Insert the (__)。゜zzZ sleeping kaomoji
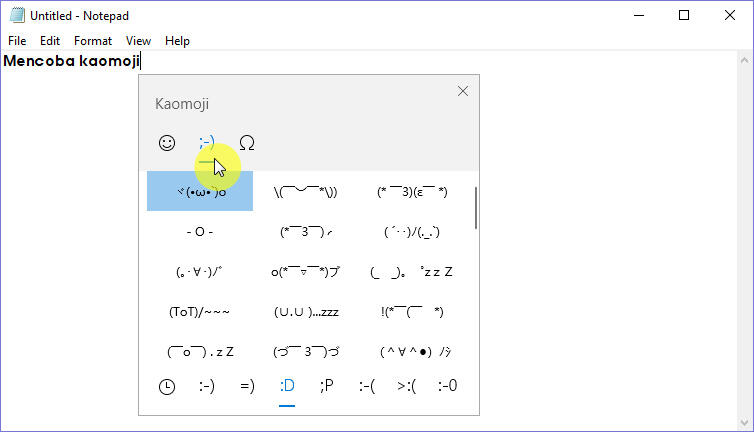This screenshot has width=754, height=432. [412, 272]
